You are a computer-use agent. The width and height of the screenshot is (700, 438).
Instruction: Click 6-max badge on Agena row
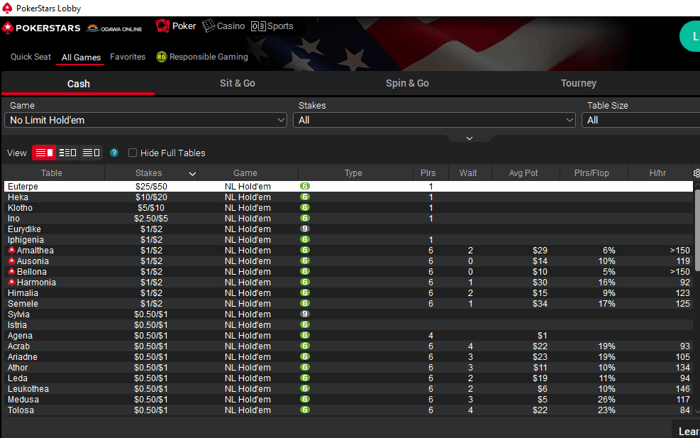click(x=305, y=336)
